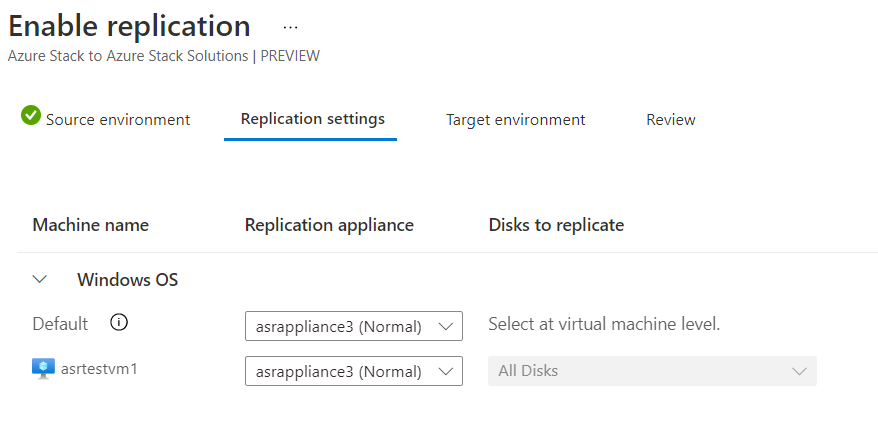Click the Windows OS group label
Image resolution: width=878 pixels, height=426 pixels.
tap(127, 280)
